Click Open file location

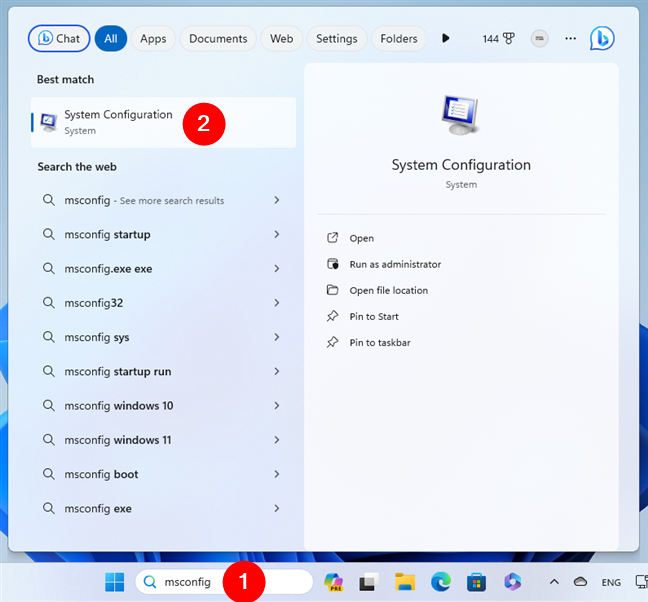(388, 290)
